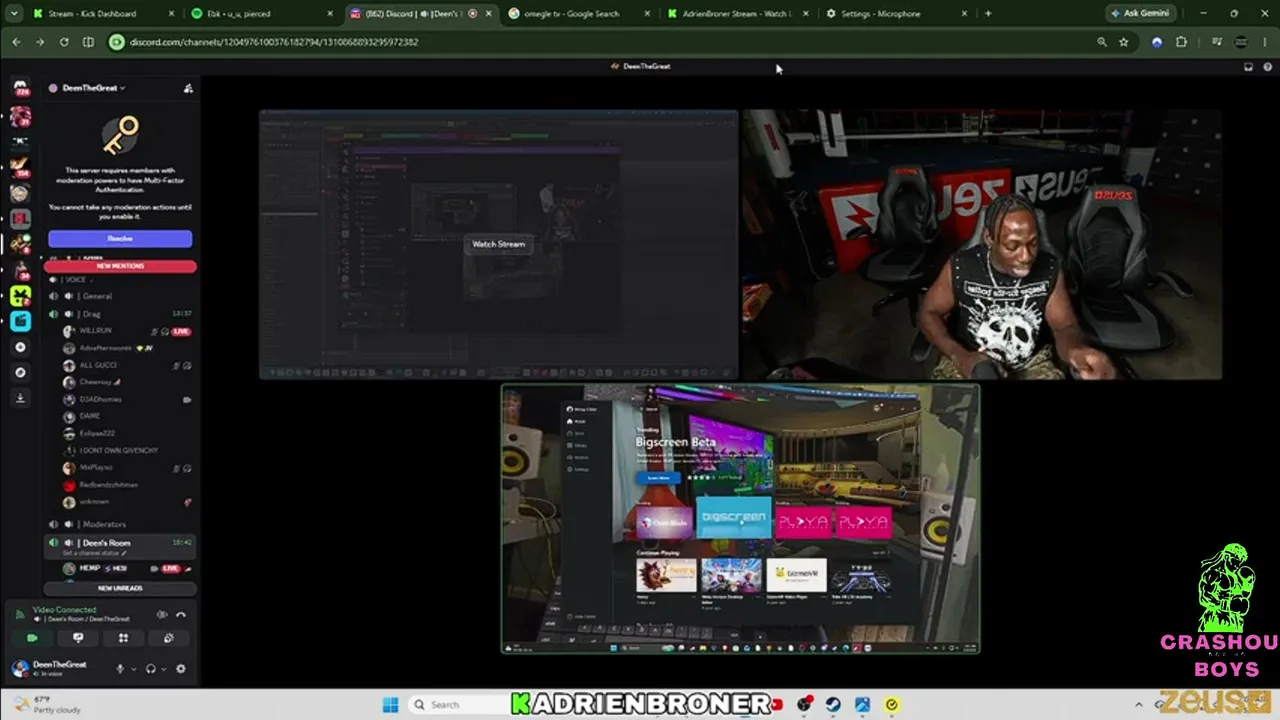Toggle camera on in voice panel
The image size is (1280, 720).
click(32, 638)
